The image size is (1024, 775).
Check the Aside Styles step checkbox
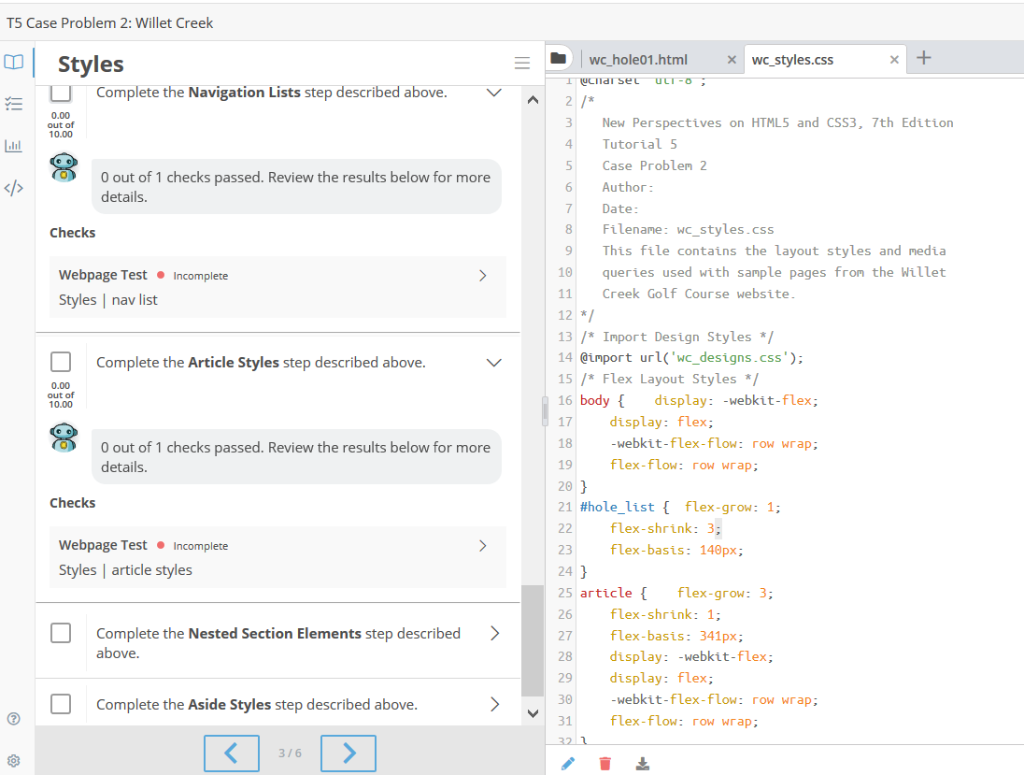click(61, 704)
